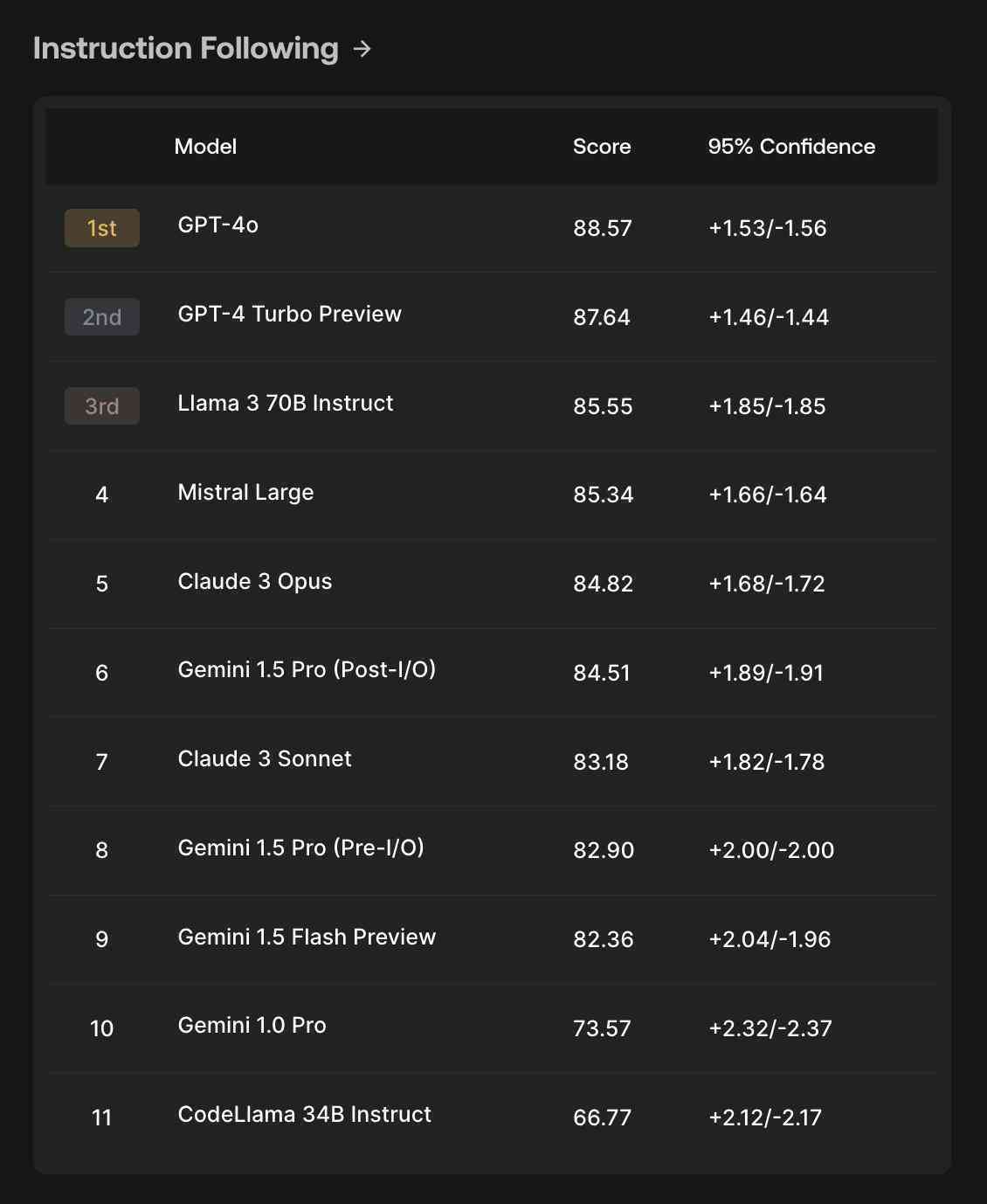The image size is (987, 1204).
Task: Click the Mistral Large model name
Action: [x=245, y=492]
